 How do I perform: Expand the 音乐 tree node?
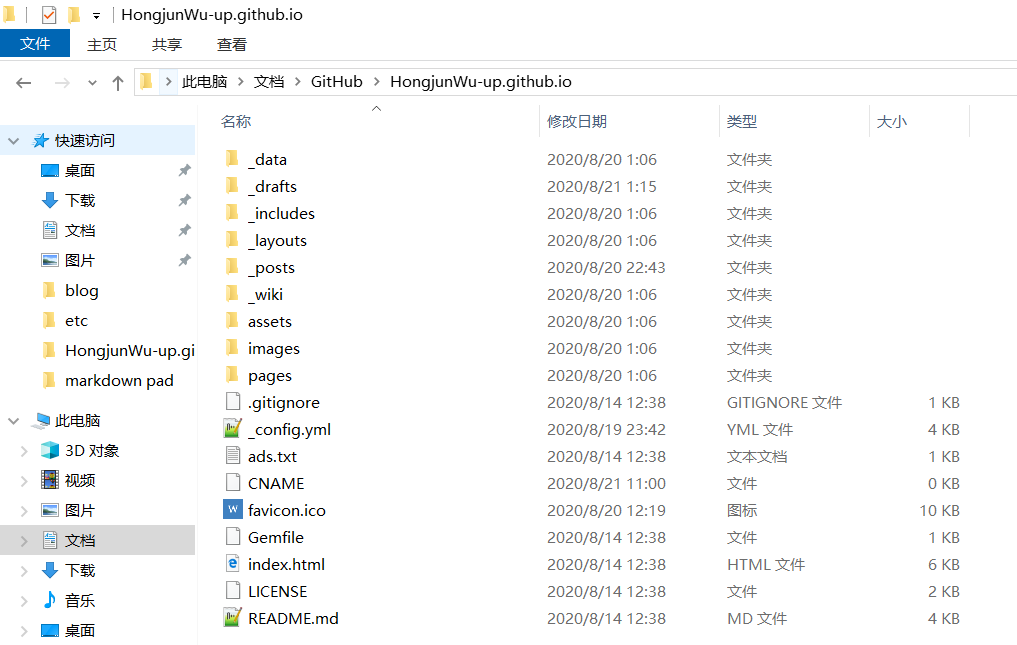pos(24,600)
